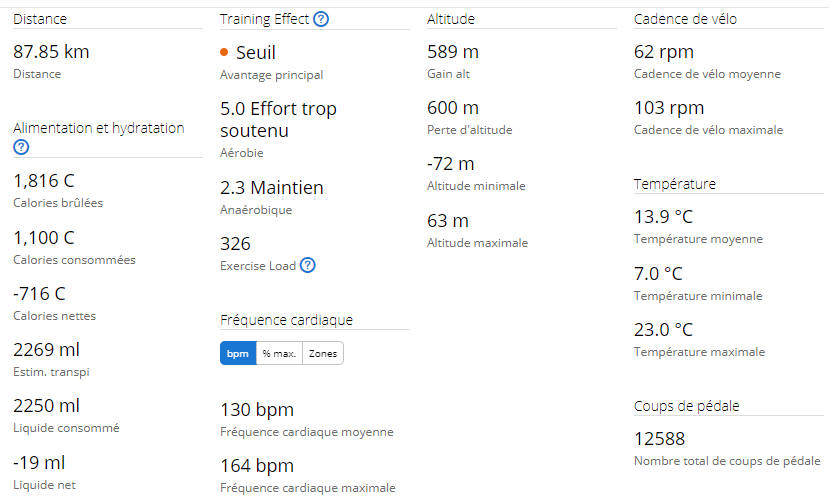Select the 589 m Gain alt value
This screenshot has width=829, height=496.
(453, 52)
